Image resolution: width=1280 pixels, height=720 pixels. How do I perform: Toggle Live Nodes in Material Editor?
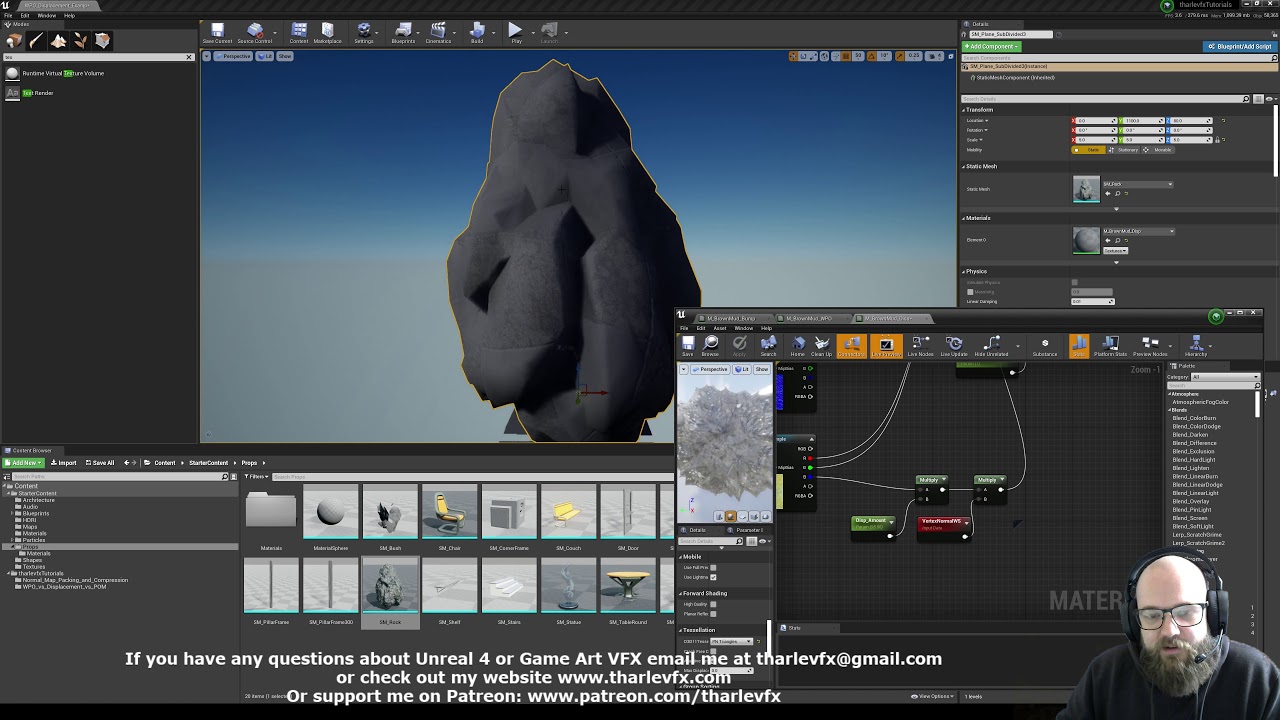tap(920, 347)
